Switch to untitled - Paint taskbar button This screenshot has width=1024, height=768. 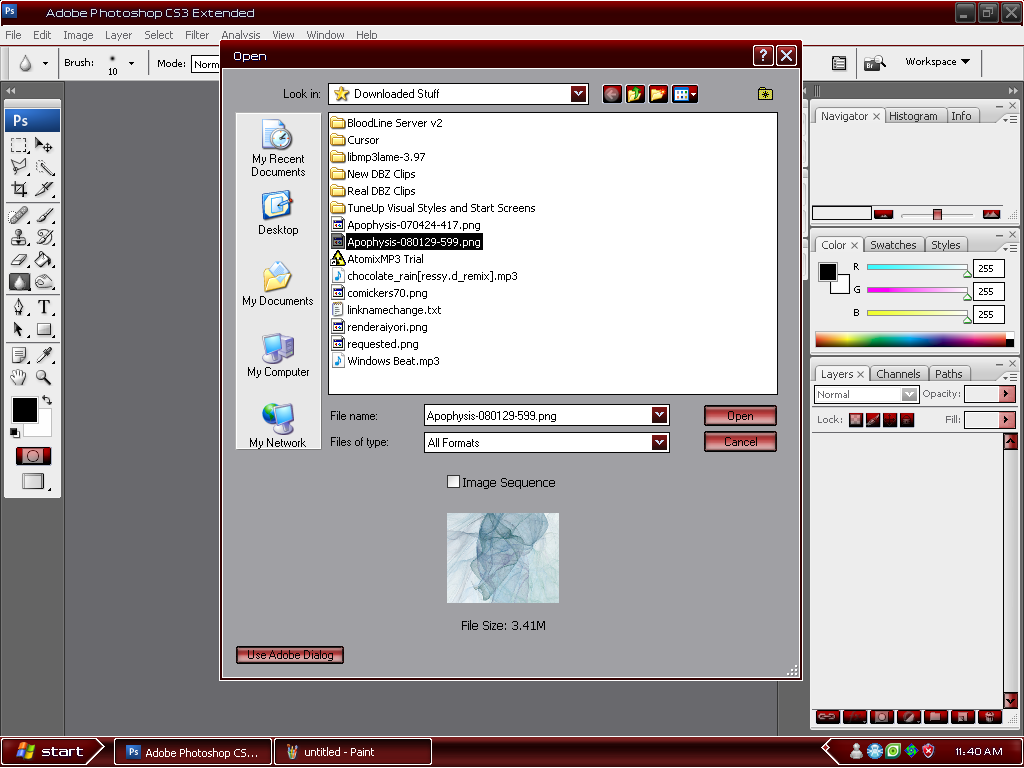pyautogui.click(x=353, y=752)
